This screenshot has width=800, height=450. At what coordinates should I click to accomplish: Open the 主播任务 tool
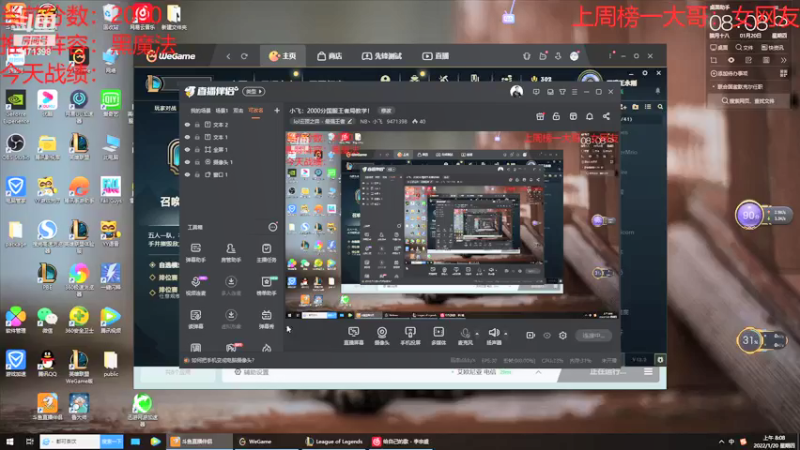pyautogui.click(x=266, y=253)
